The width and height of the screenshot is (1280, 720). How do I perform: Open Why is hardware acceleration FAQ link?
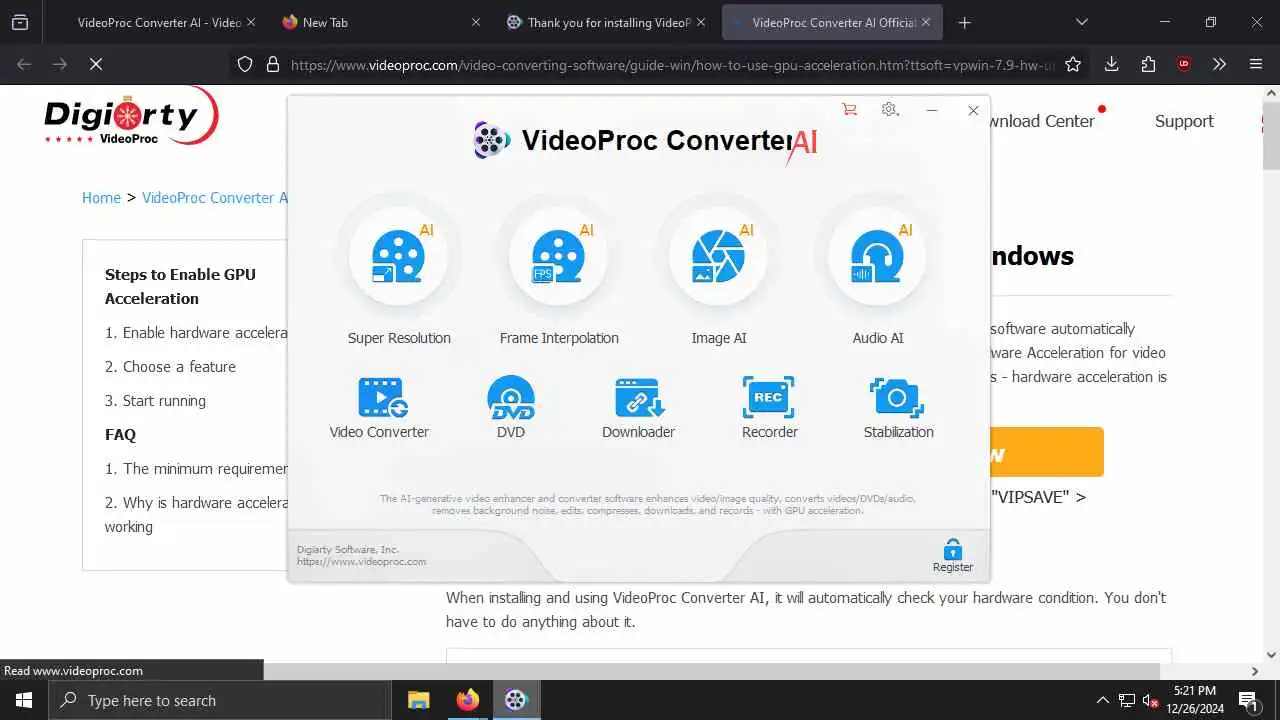(196, 514)
